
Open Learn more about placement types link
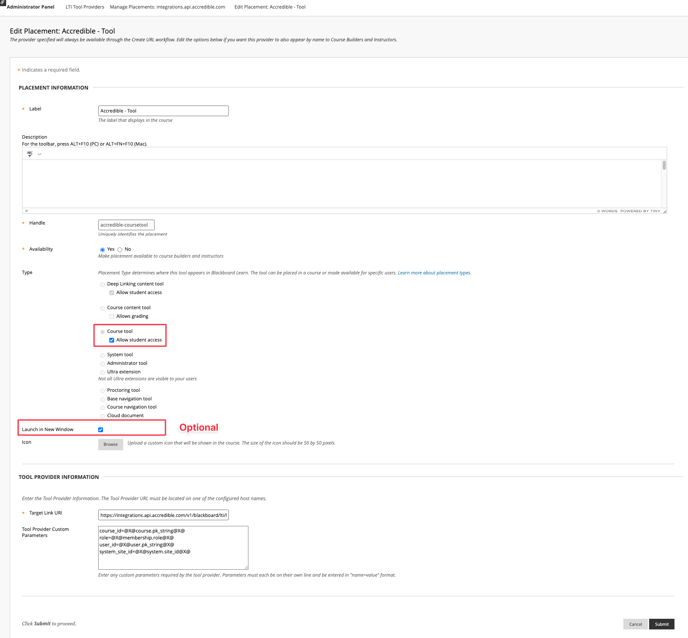(434, 273)
